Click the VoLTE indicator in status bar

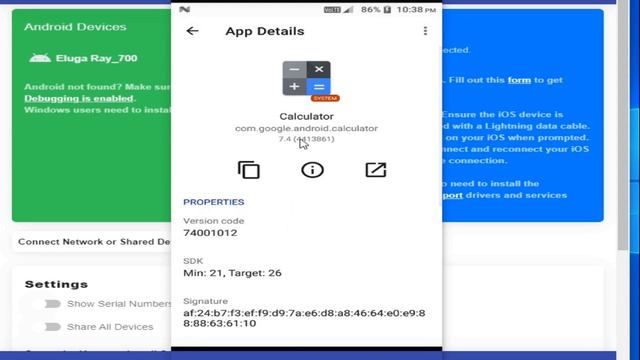332,10
